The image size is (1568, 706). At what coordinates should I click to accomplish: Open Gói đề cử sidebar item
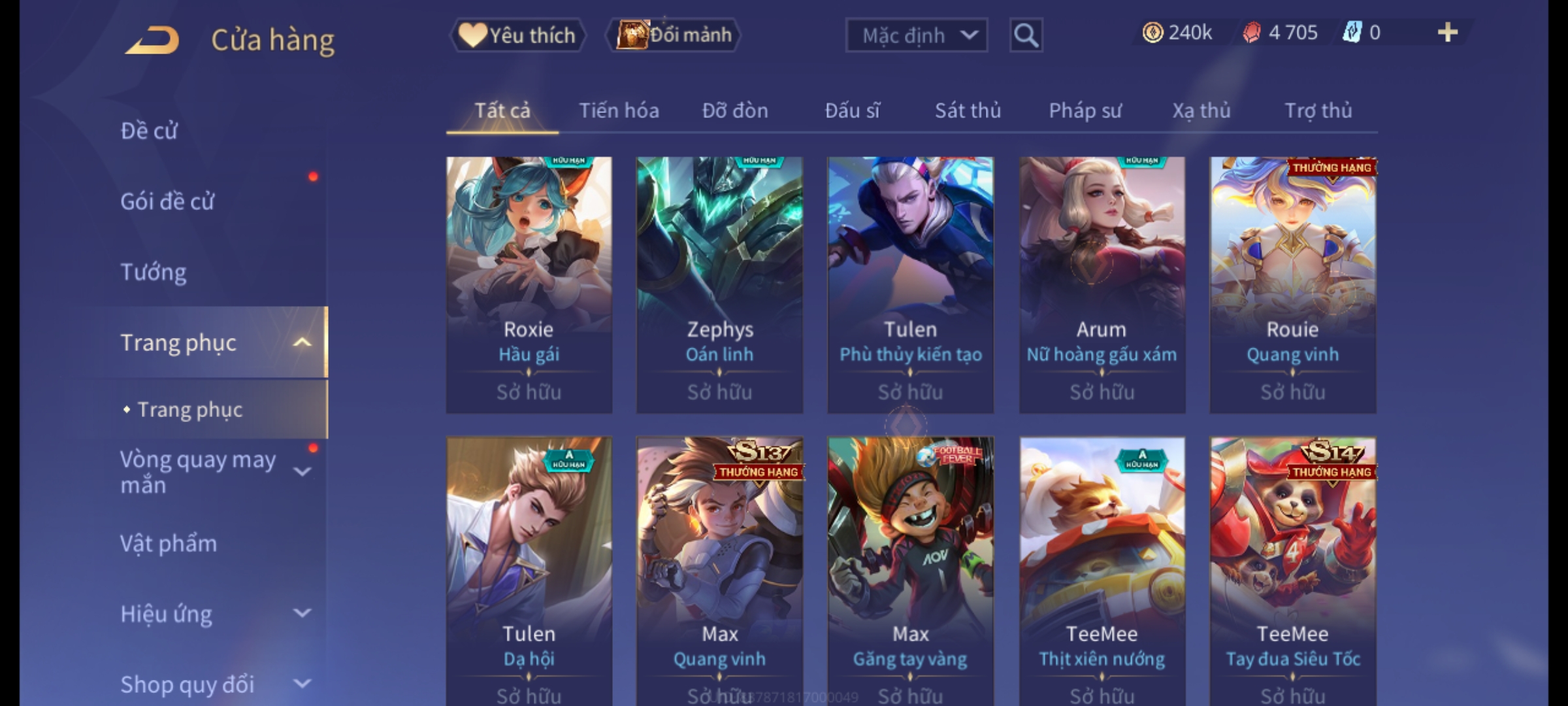pyautogui.click(x=167, y=201)
